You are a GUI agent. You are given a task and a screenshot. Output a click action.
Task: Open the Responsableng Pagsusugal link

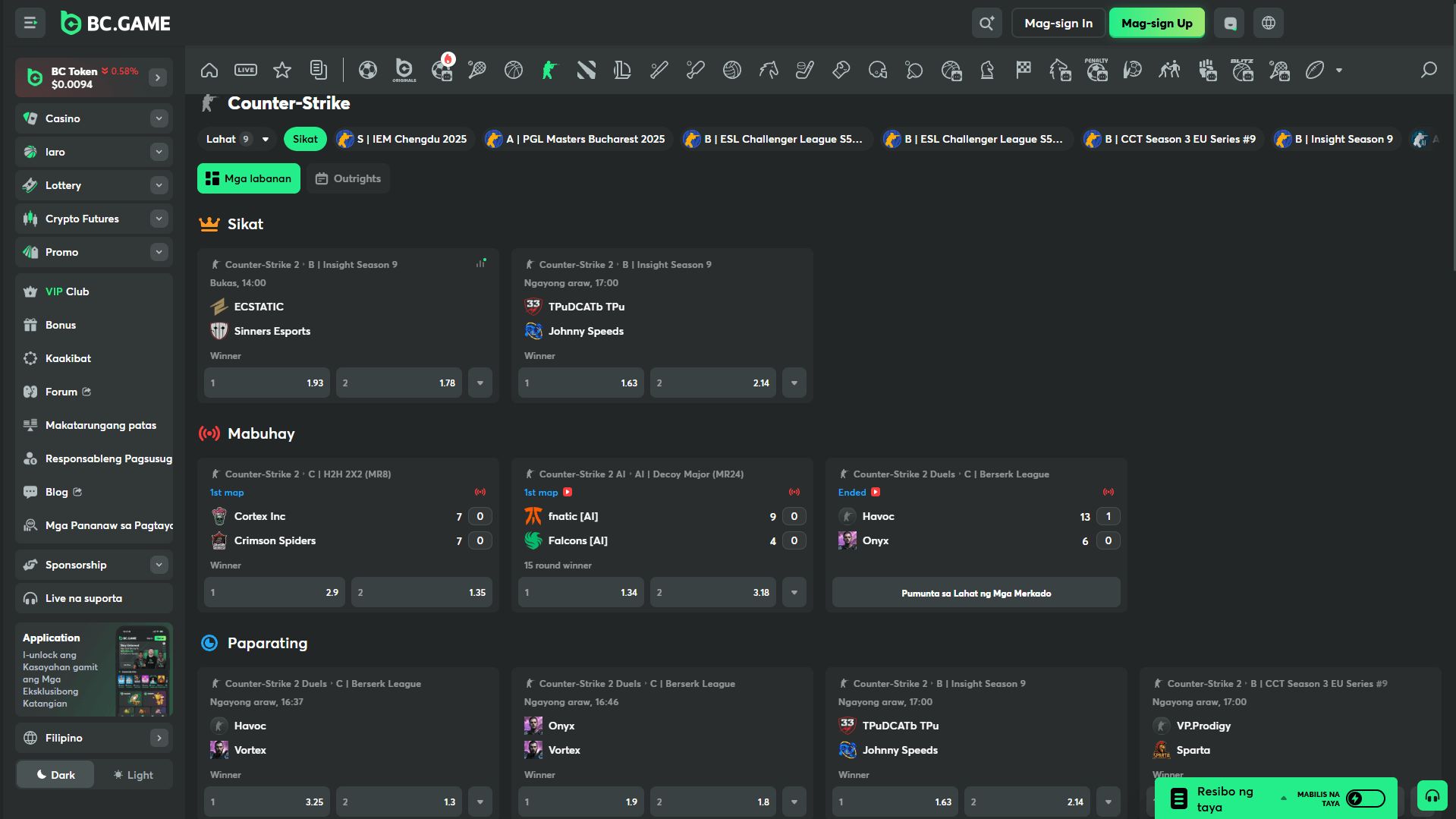pyautogui.click(x=94, y=458)
